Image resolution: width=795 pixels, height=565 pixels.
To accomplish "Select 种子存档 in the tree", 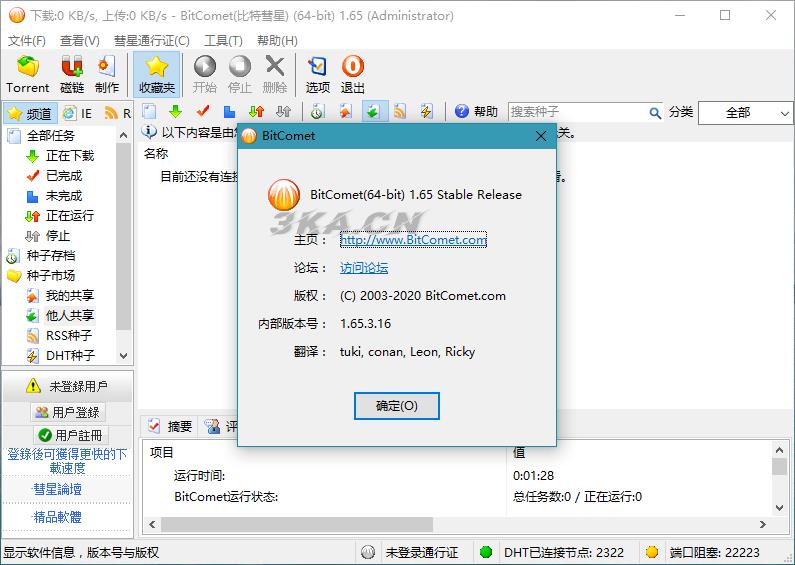I will coord(51,256).
